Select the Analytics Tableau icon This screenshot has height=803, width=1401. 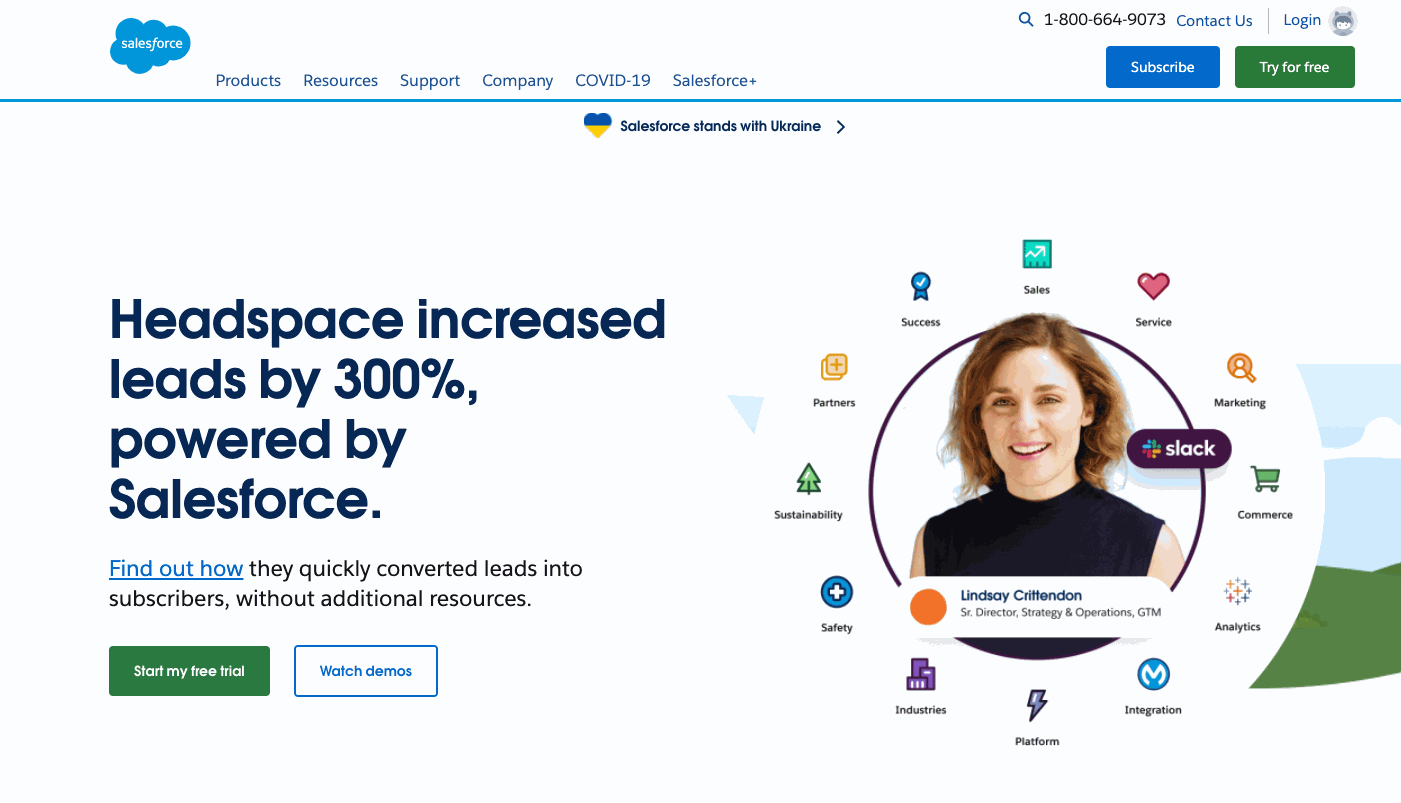1238,591
